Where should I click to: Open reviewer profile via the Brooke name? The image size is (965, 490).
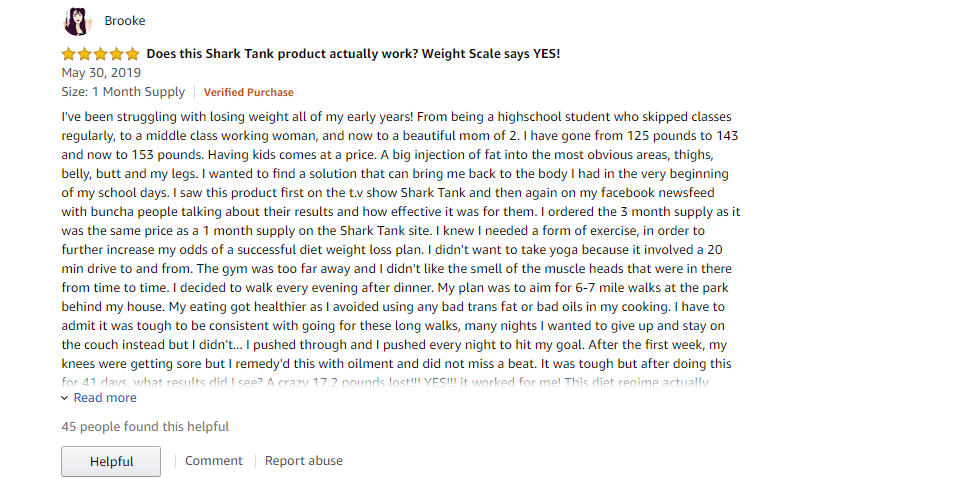(124, 21)
